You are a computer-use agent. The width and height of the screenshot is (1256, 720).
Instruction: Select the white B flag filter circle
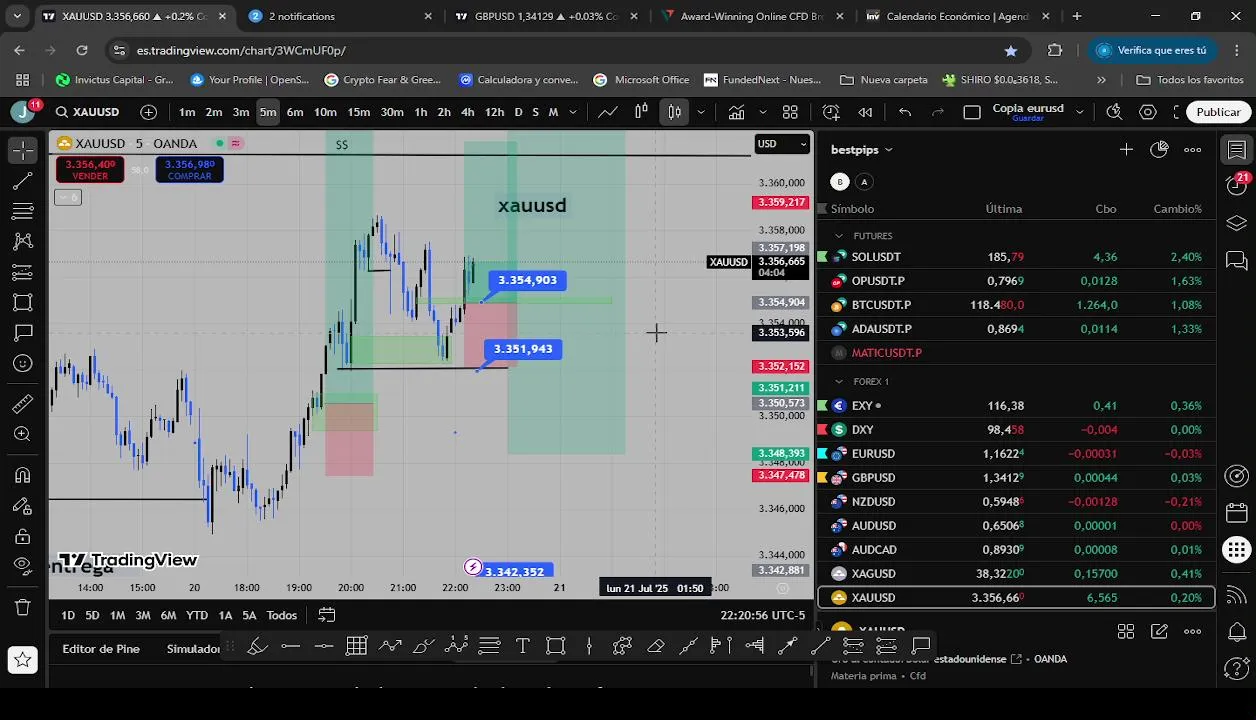pyautogui.click(x=840, y=181)
